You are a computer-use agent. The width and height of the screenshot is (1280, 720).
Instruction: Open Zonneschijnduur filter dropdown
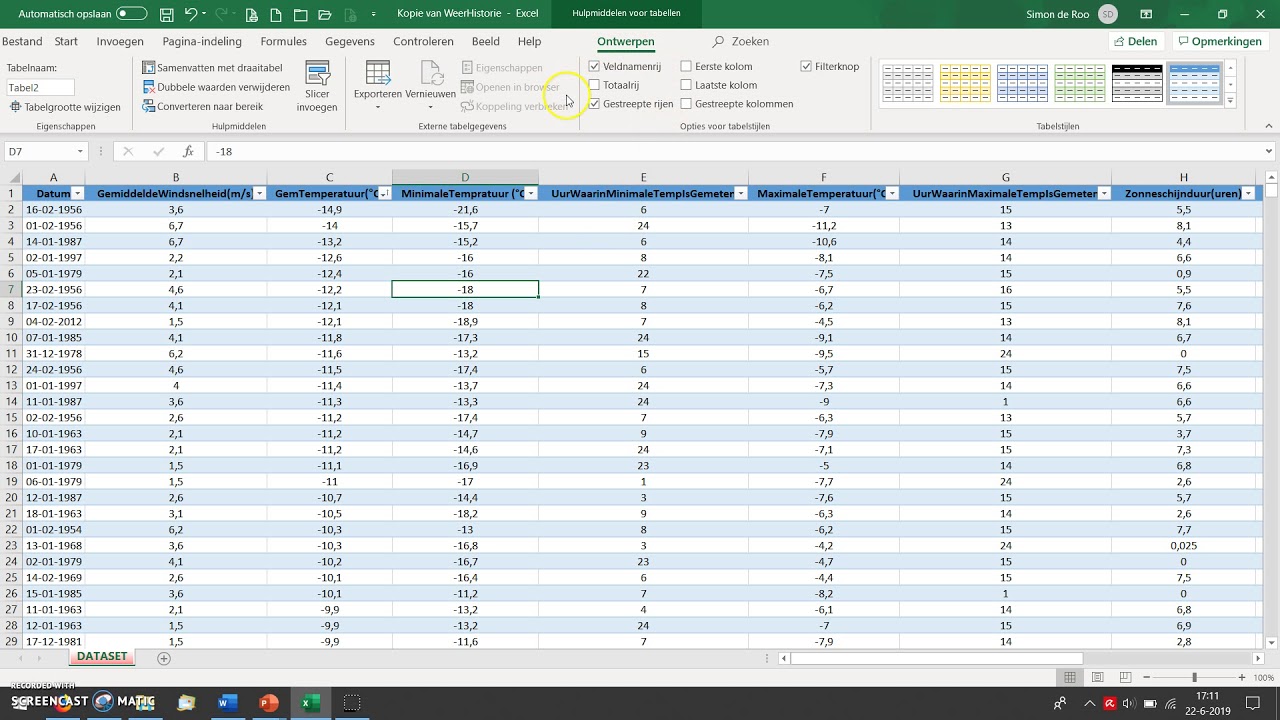(x=1249, y=194)
